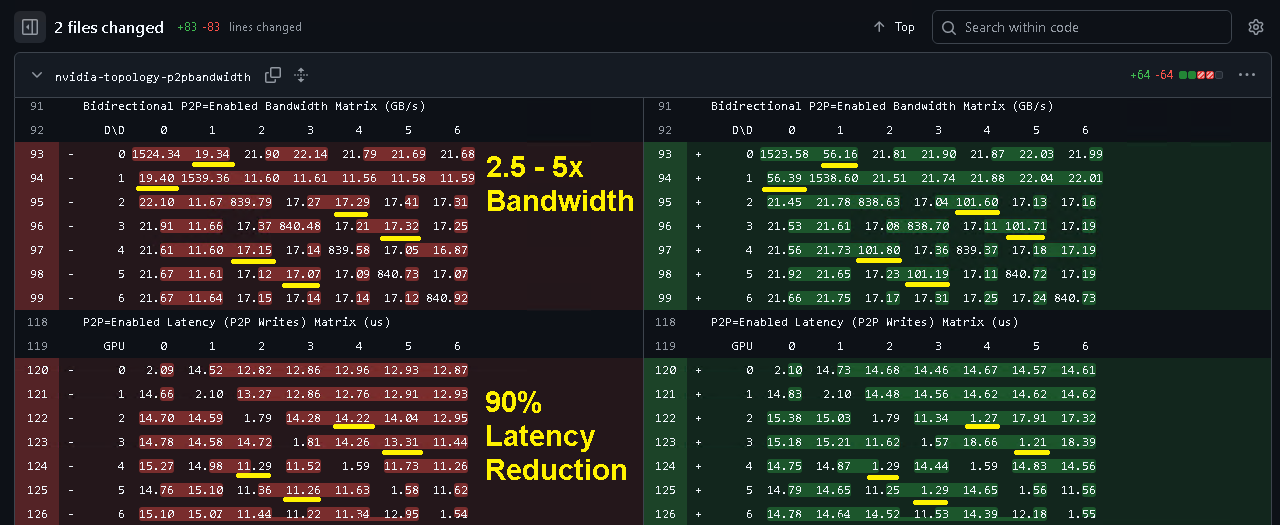
Task: Click the -64 deletions count in file header
Action: 1164,75
